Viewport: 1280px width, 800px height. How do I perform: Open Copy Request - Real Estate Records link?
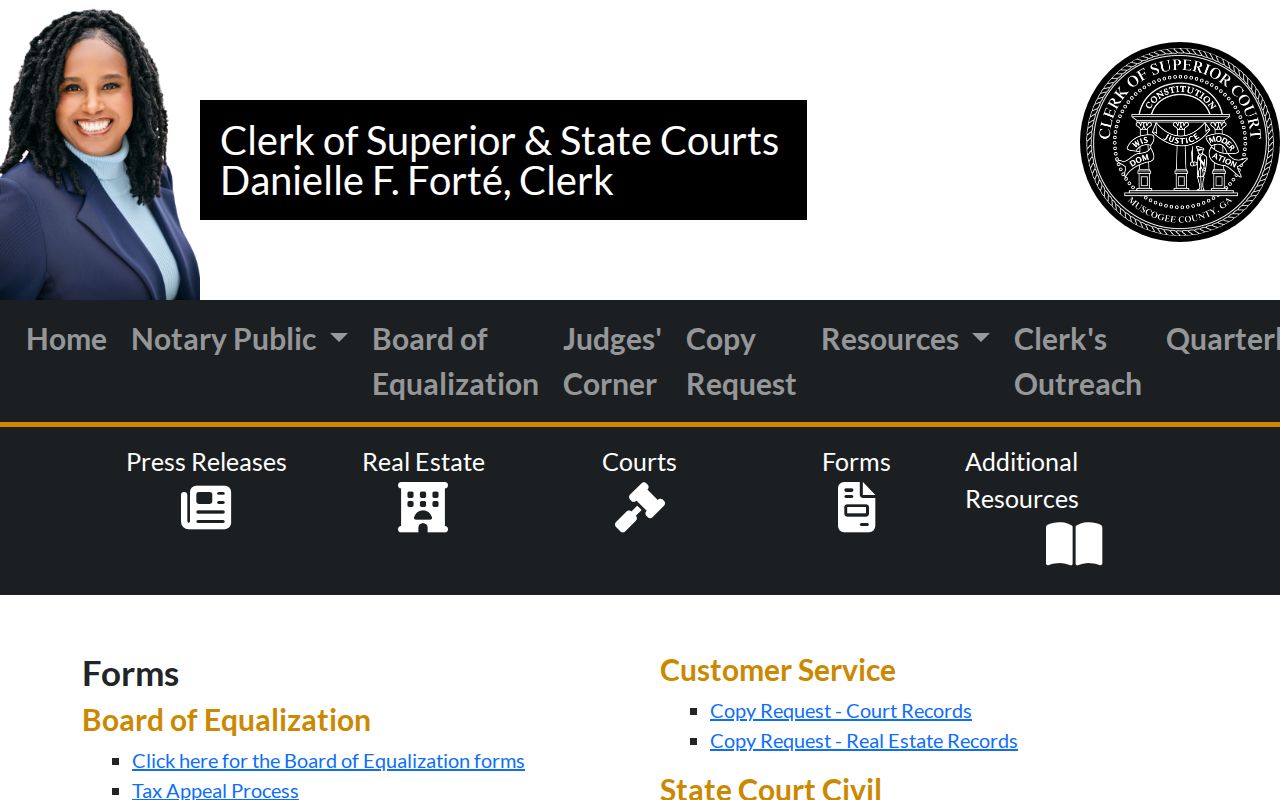click(864, 741)
